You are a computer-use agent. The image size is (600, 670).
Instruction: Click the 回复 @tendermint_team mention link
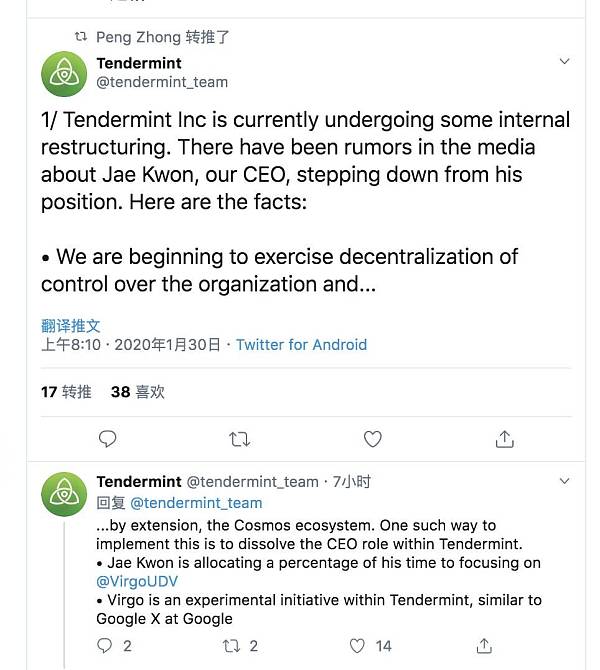click(x=196, y=503)
